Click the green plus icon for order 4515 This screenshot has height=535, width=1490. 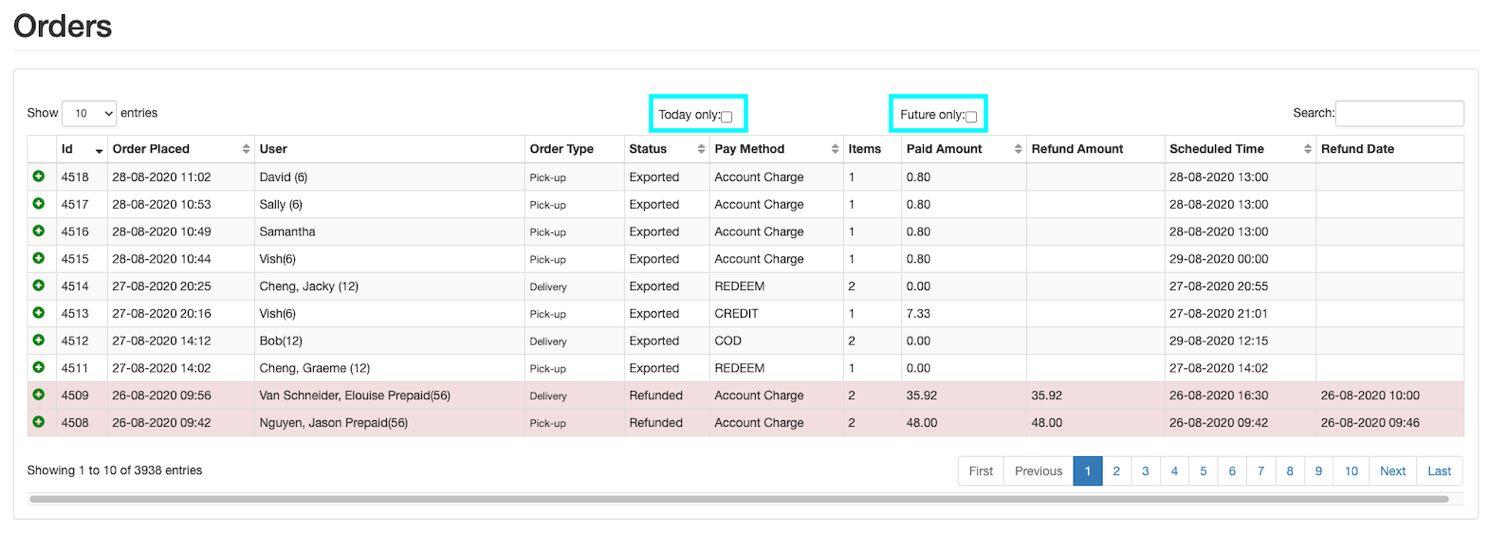point(38,258)
